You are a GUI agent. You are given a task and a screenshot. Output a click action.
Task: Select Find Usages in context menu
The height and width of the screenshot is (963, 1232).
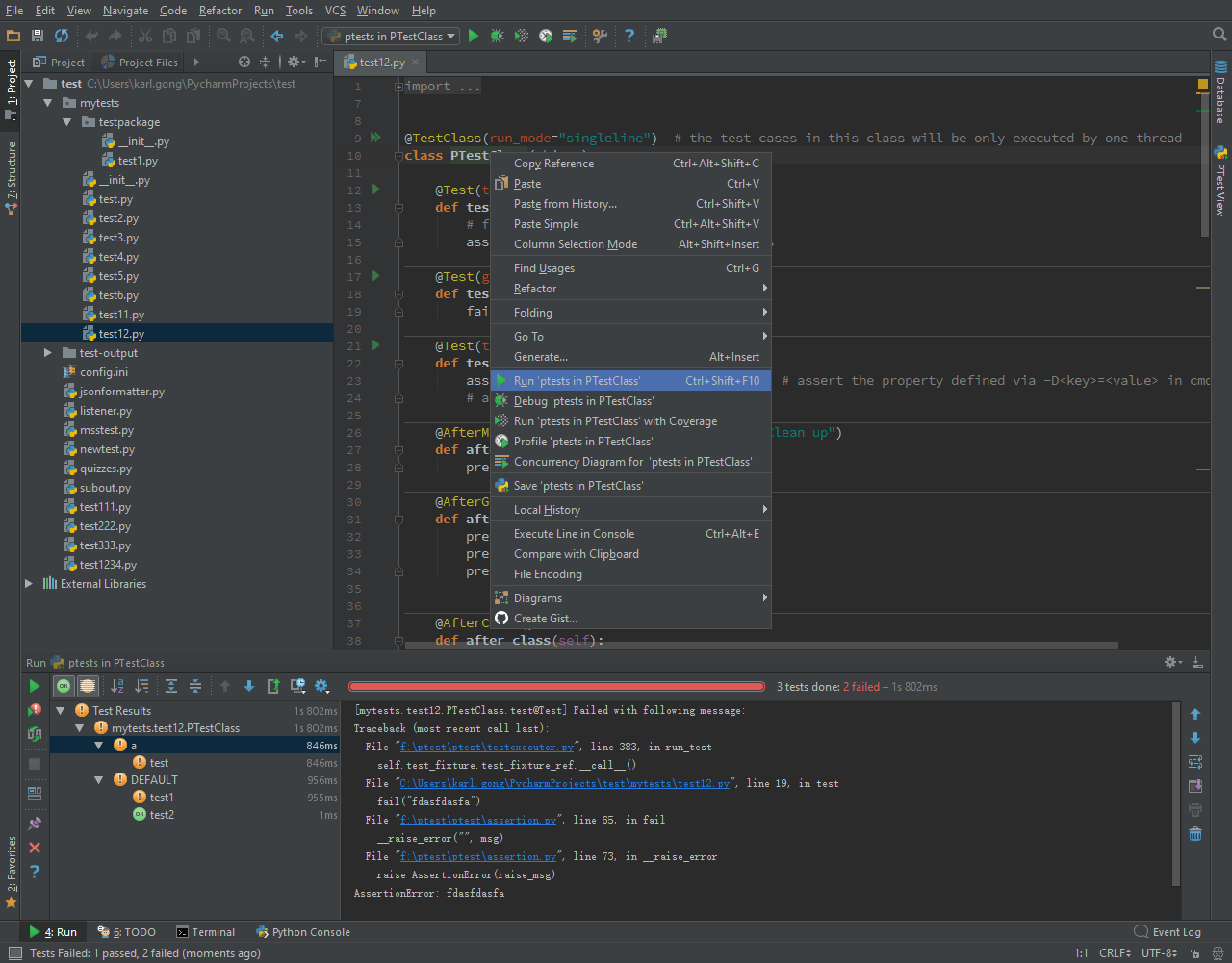click(x=630, y=268)
